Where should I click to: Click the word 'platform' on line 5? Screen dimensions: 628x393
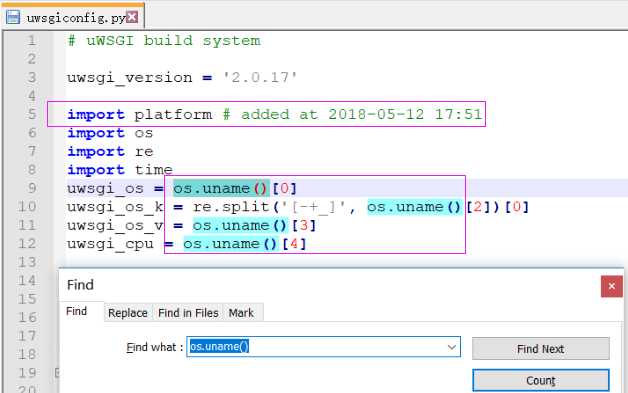[x=173, y=115]
